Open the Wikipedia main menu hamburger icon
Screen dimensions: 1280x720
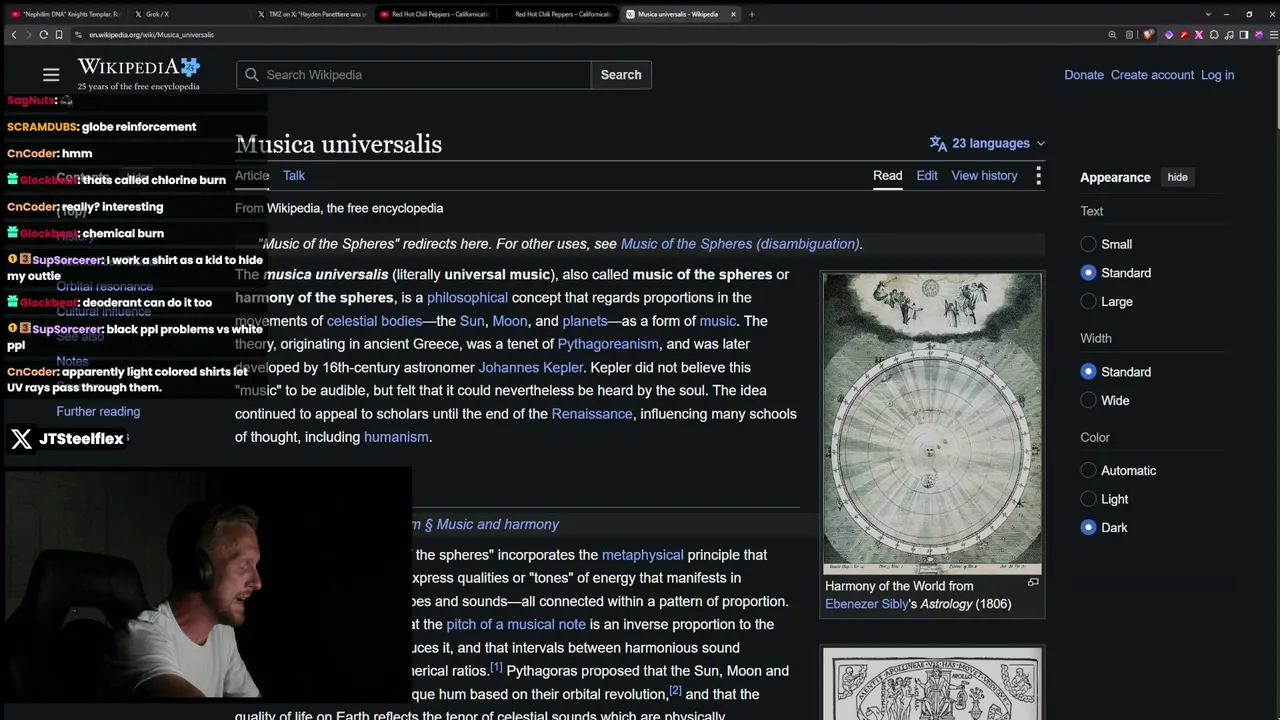click(51, 75)
